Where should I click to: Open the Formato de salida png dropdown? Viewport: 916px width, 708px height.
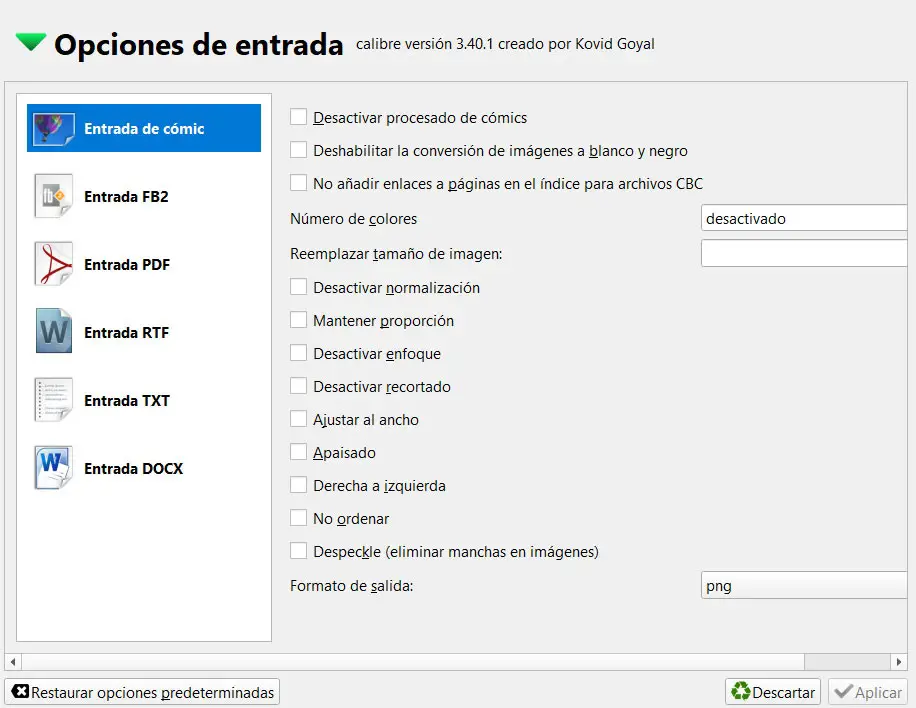coord(804,585)
